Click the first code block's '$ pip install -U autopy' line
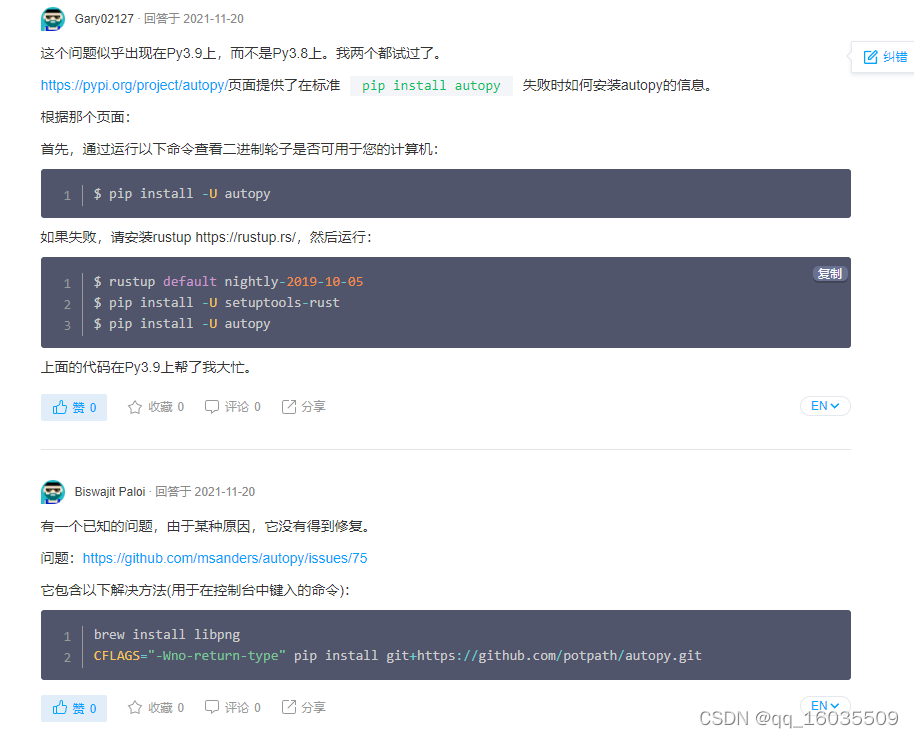Image resolution: width=914 pixels, height=738 pixels. click(182, 194)
